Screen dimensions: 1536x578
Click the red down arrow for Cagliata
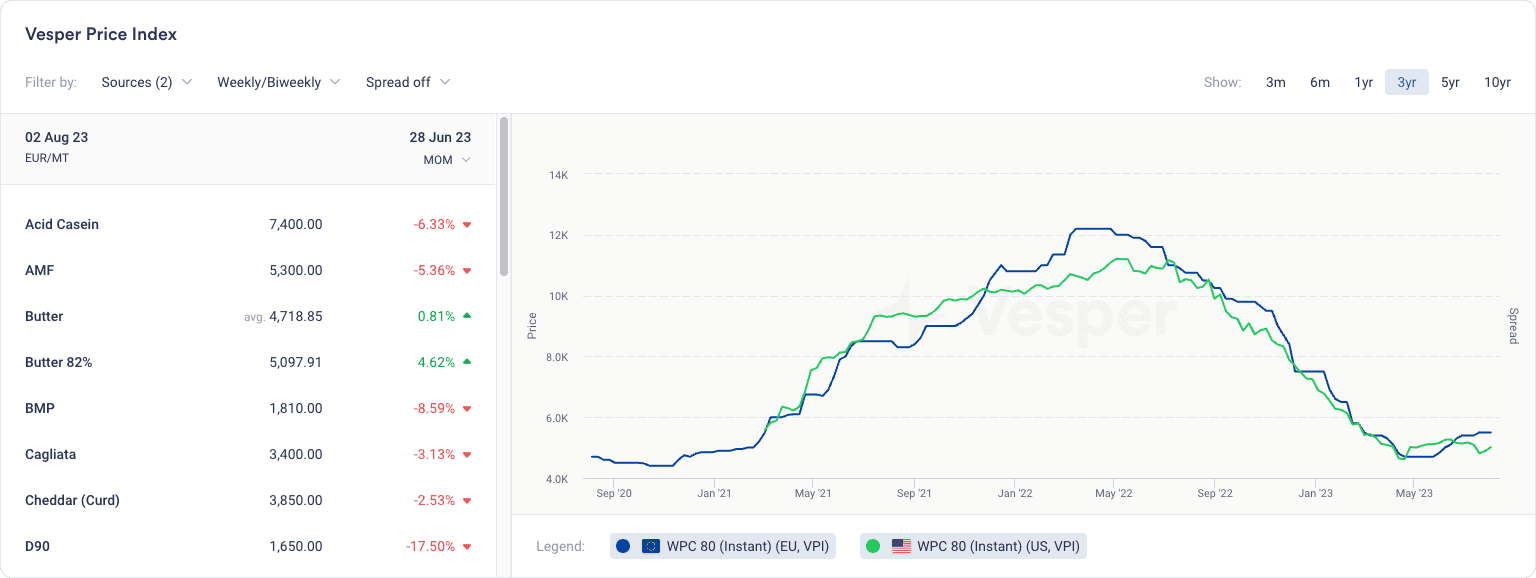[x=467, y=455]
